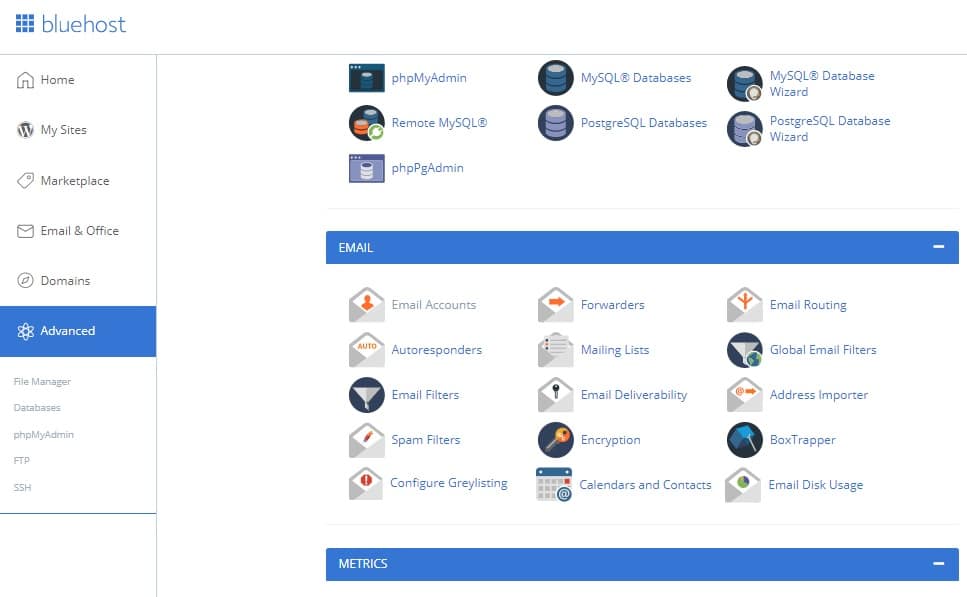The image size is (967, 597).
Task: Open File Manager sidebar sublink
Action: (x=42, y=382)
